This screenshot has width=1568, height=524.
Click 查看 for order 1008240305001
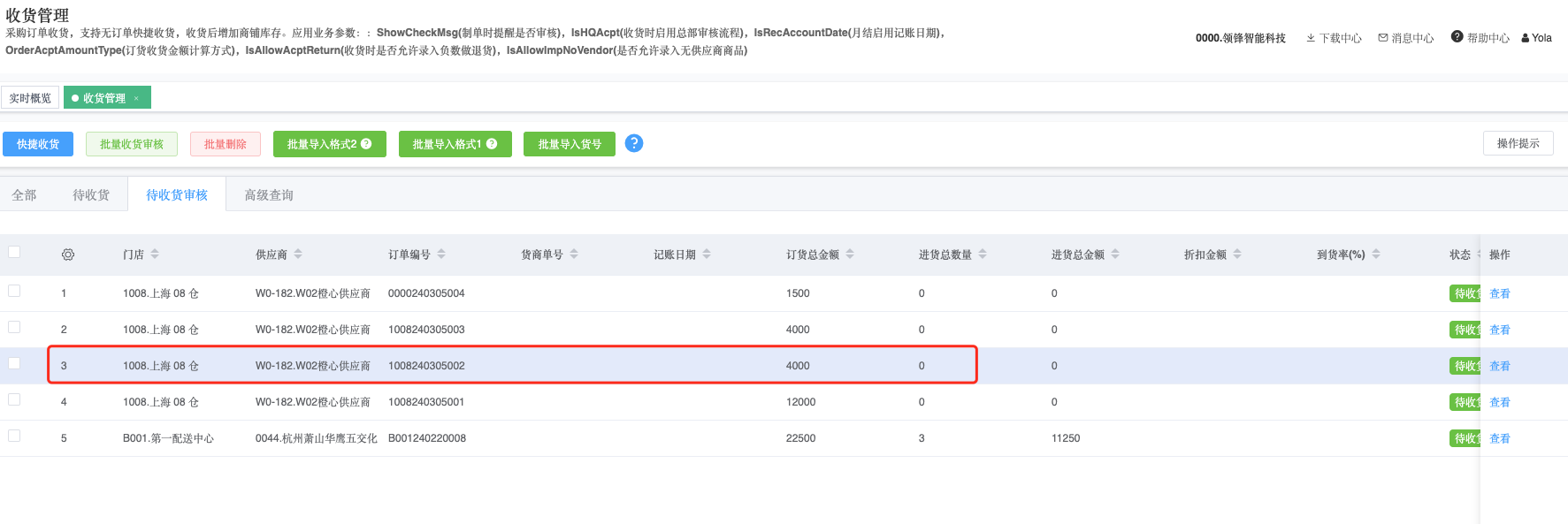(x=1500, y=402)
